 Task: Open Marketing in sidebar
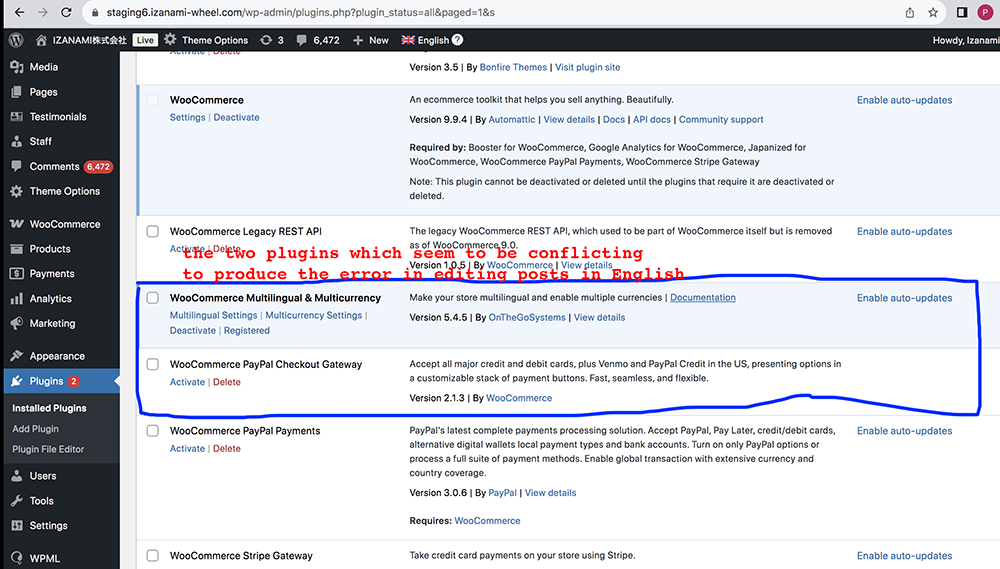pyautogui.click(x=52, y=323)
